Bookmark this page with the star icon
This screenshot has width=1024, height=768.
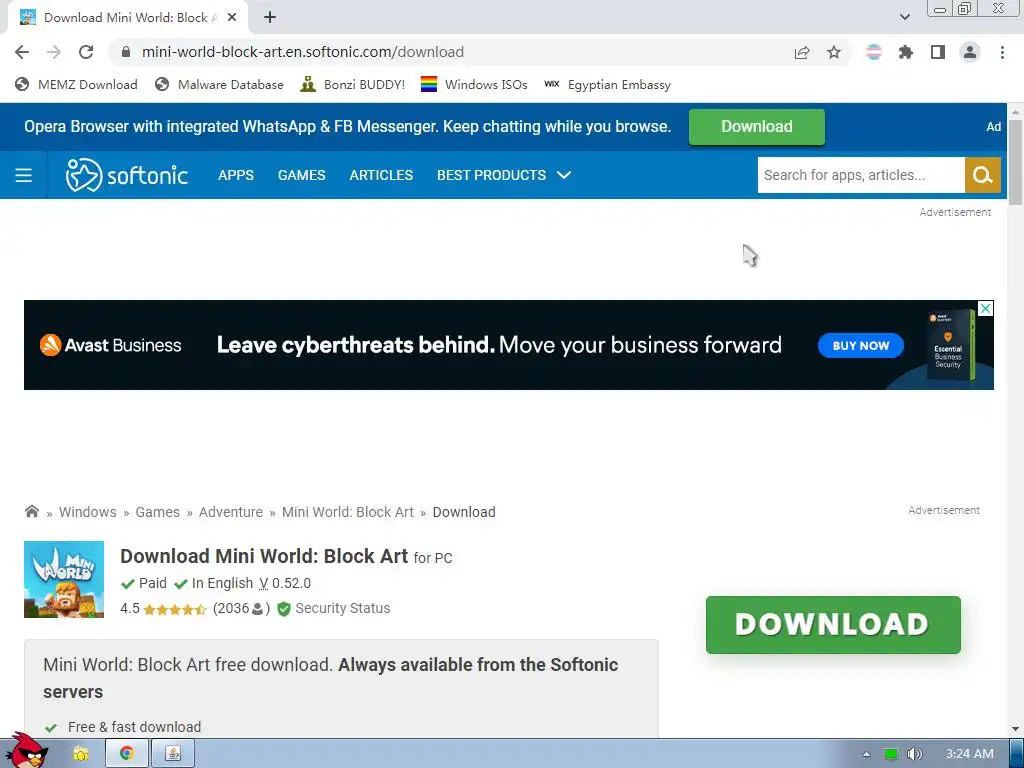point(834,52)
